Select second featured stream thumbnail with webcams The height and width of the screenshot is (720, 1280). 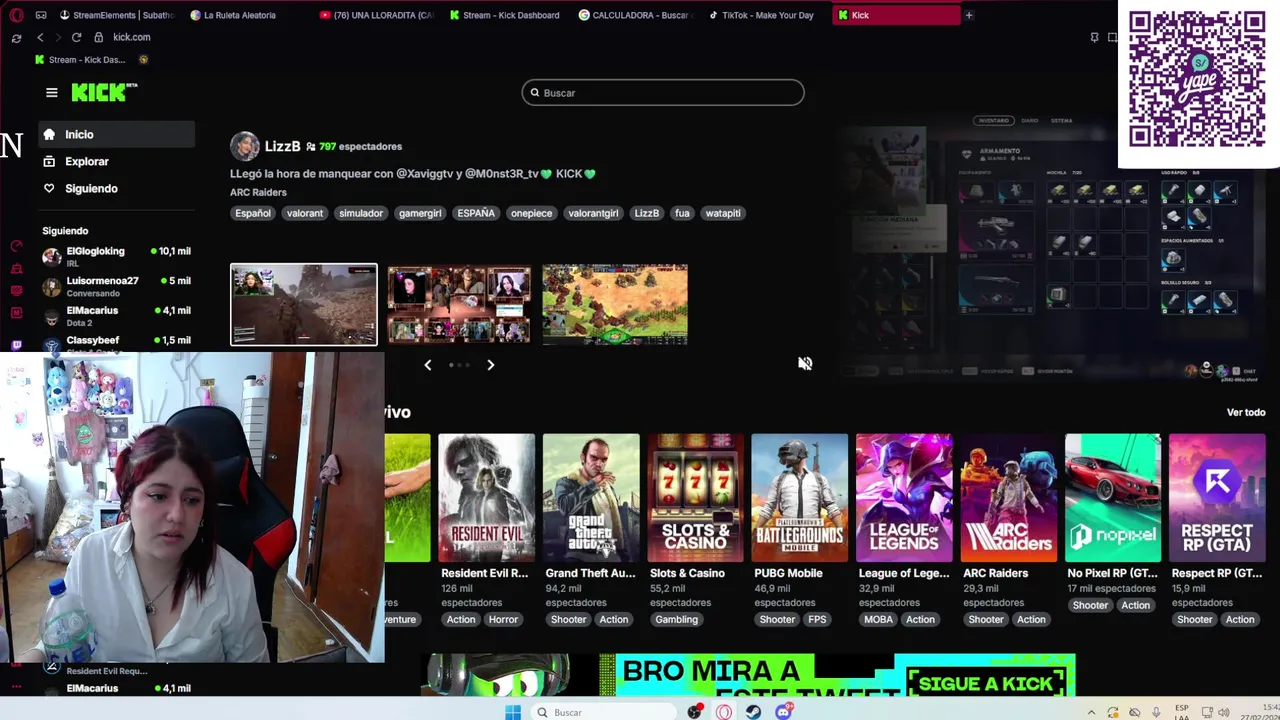[459, 304]
